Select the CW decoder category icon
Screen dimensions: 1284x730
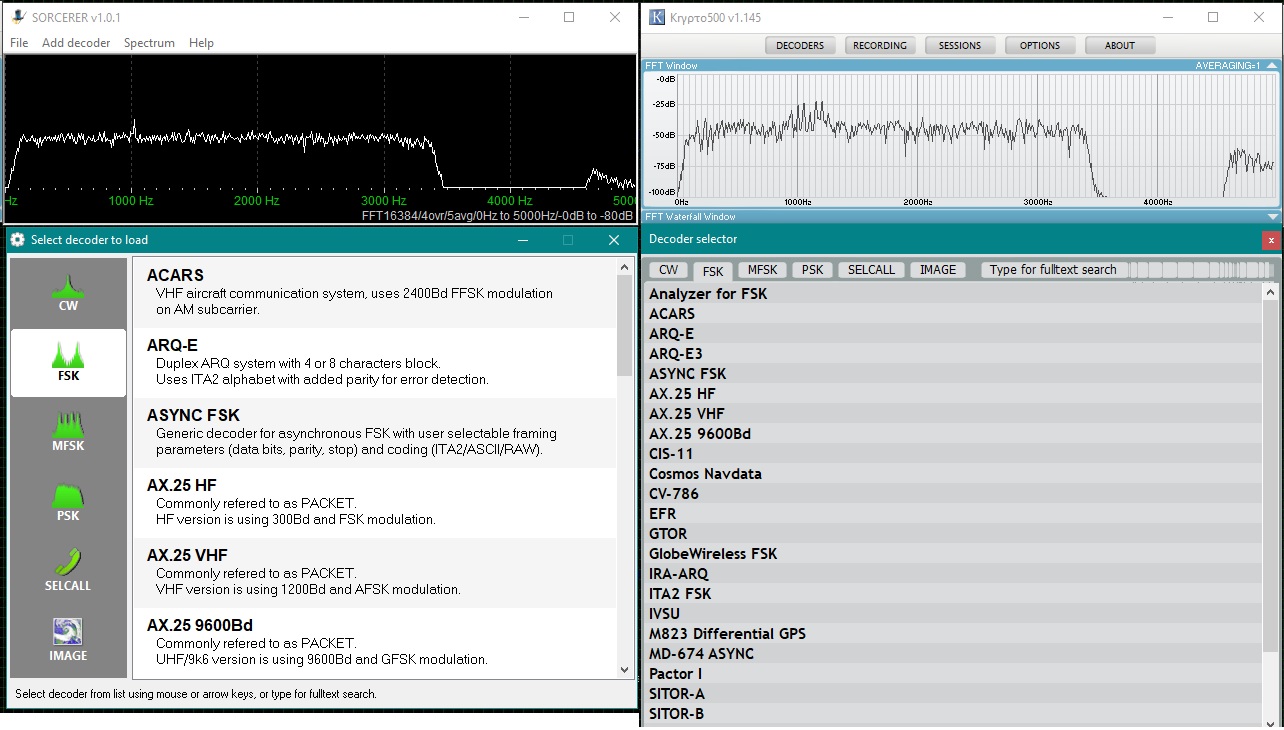(x=68, y=288)
